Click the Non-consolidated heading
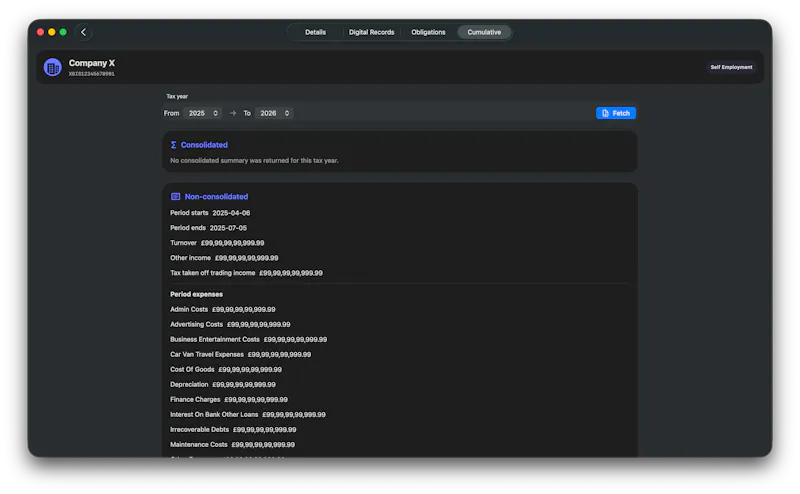 tap(216, 196)
